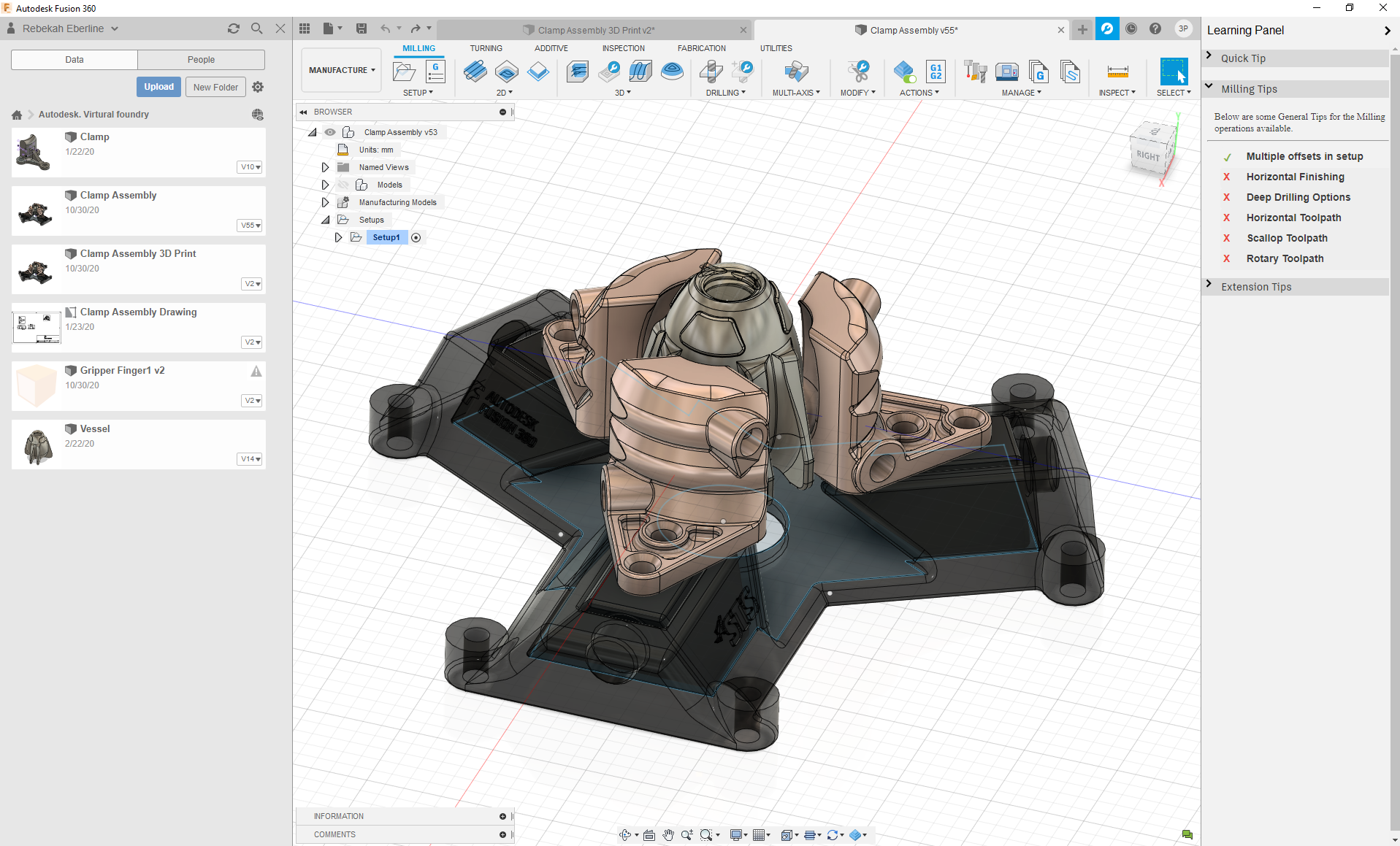1400x846 pixels.
Task: Show the hidden Models node
Action: (x=343, y=185)
